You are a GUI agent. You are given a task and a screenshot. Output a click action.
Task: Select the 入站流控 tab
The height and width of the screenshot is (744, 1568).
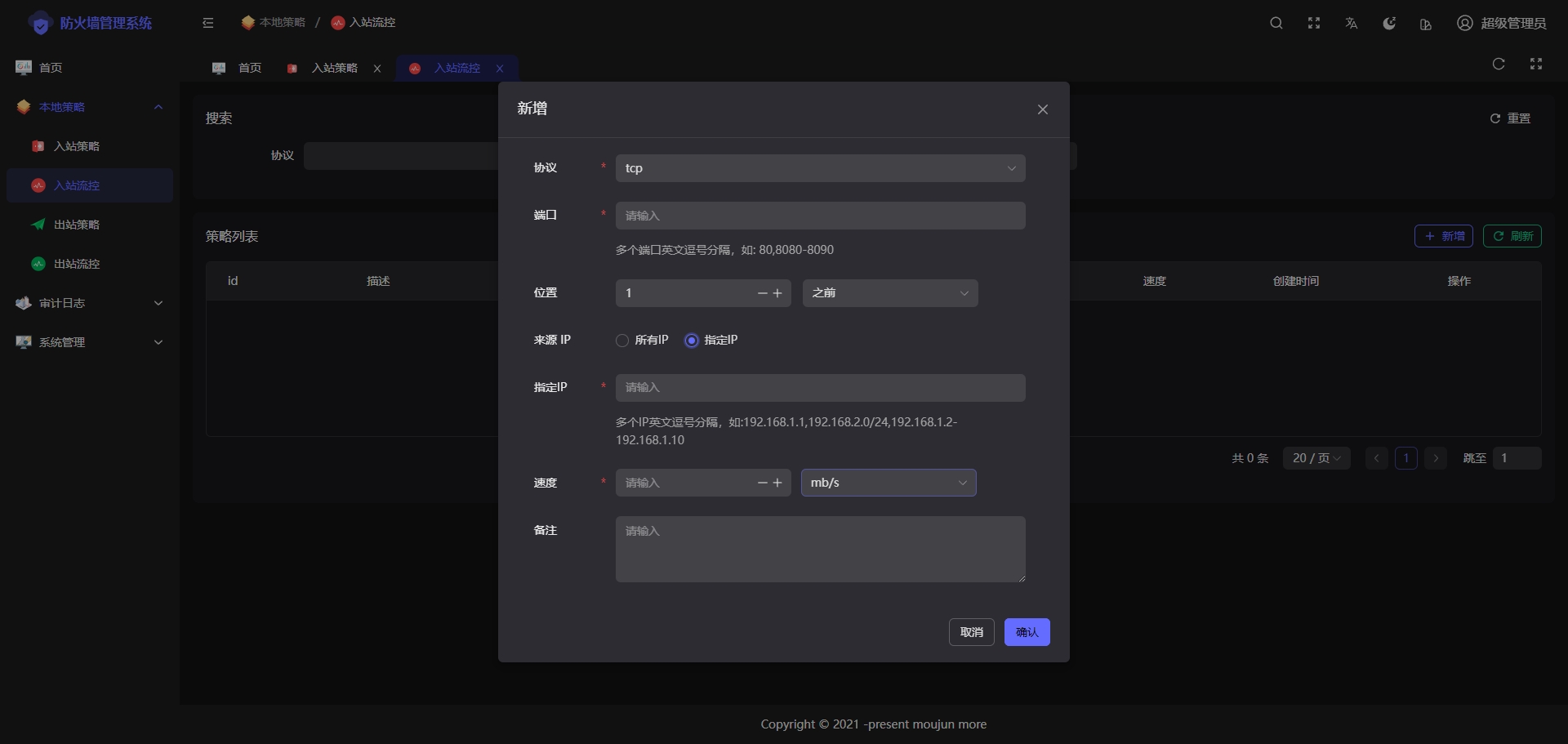[x=457, y=68]
